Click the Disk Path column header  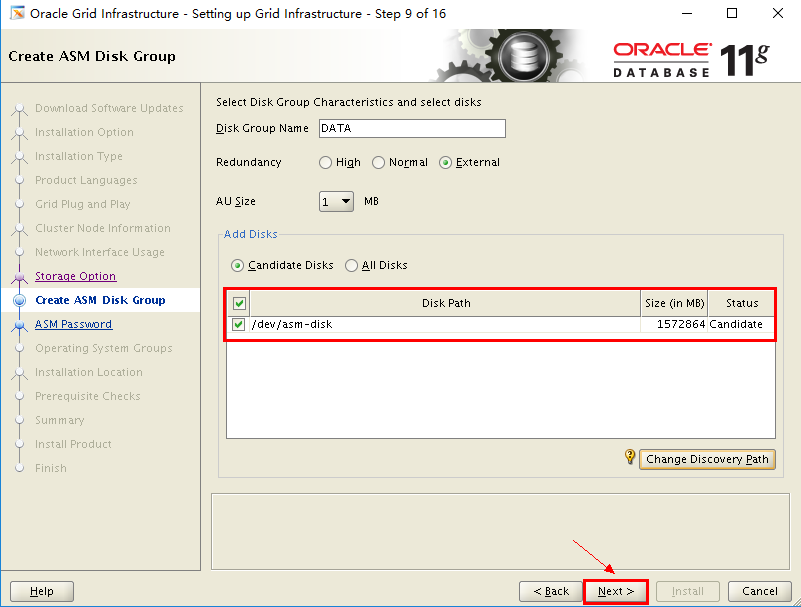tap(445, 303)
